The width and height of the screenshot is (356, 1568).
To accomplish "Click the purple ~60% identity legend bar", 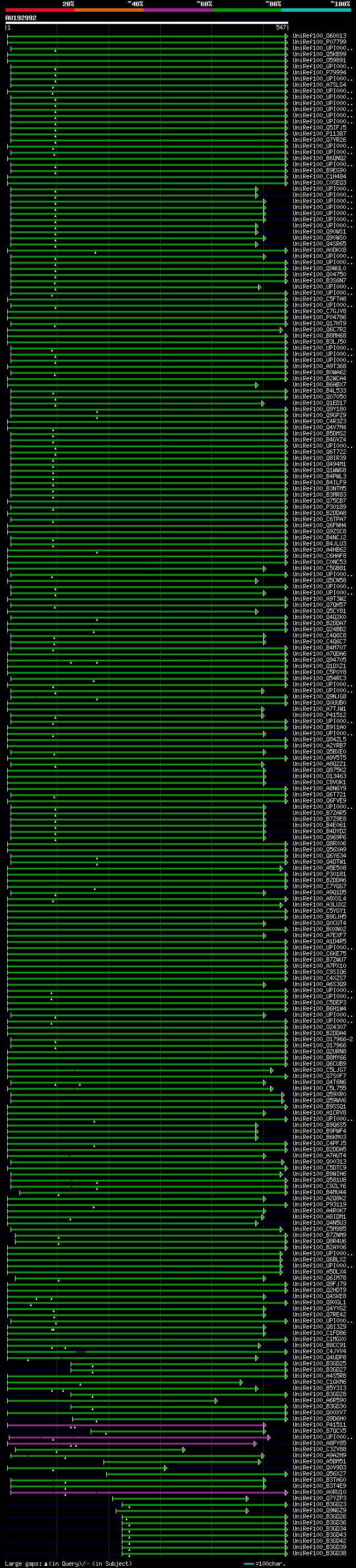I will click(179, 10).
